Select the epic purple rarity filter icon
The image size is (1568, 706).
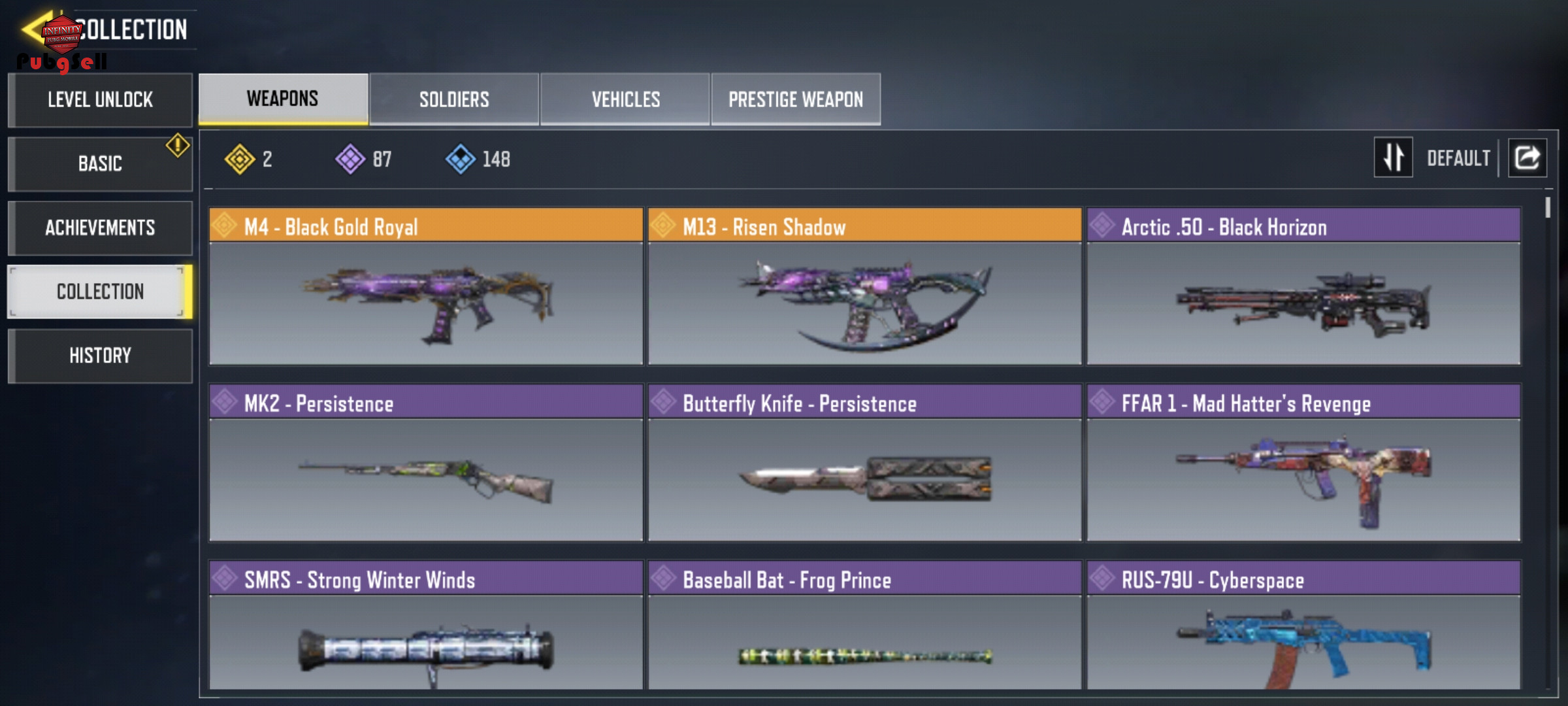[350, 159]
